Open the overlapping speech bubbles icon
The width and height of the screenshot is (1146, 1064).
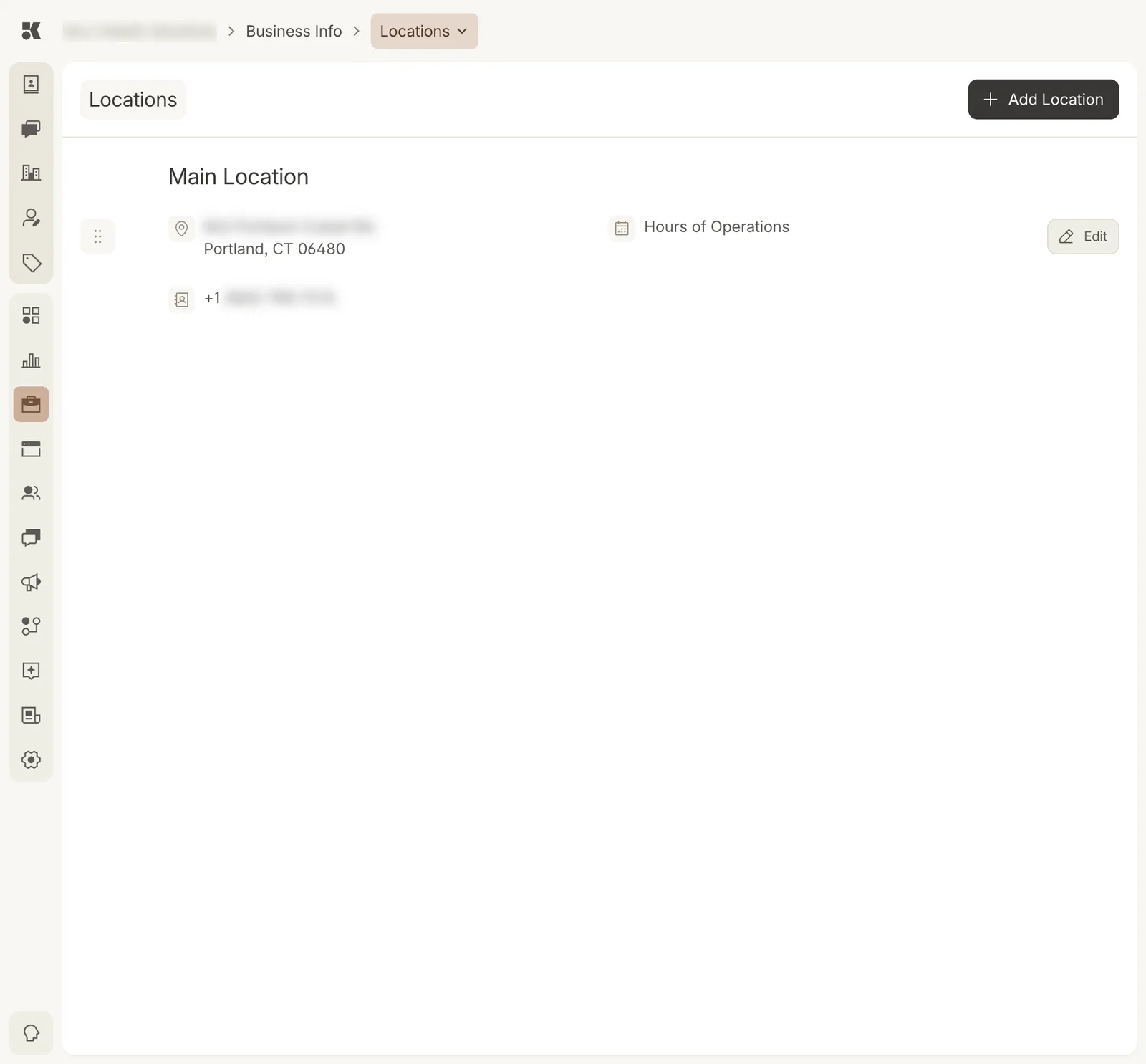pyautogui.click(x=31, y=537)
